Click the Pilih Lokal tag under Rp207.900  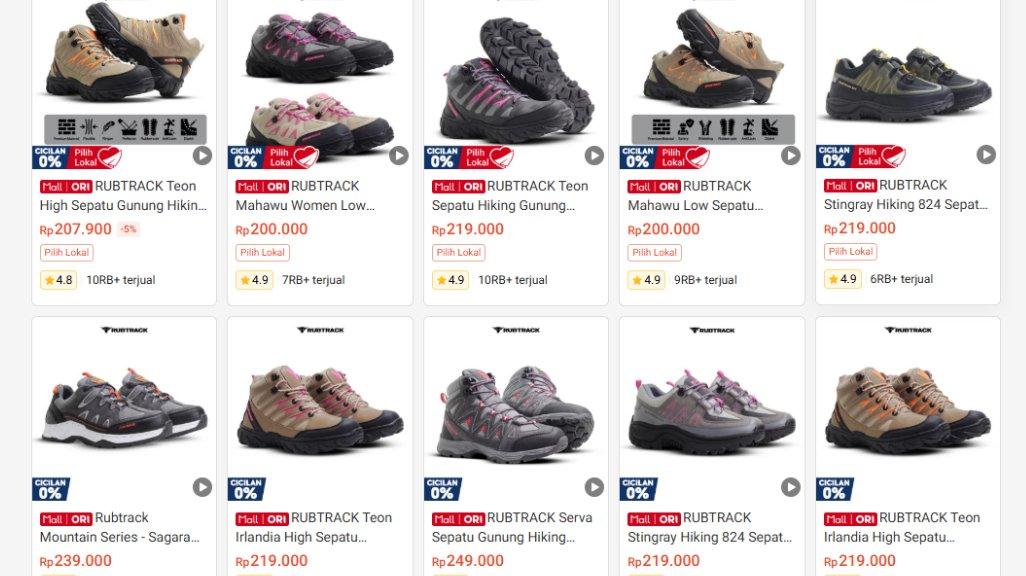(x=67, y=253)
